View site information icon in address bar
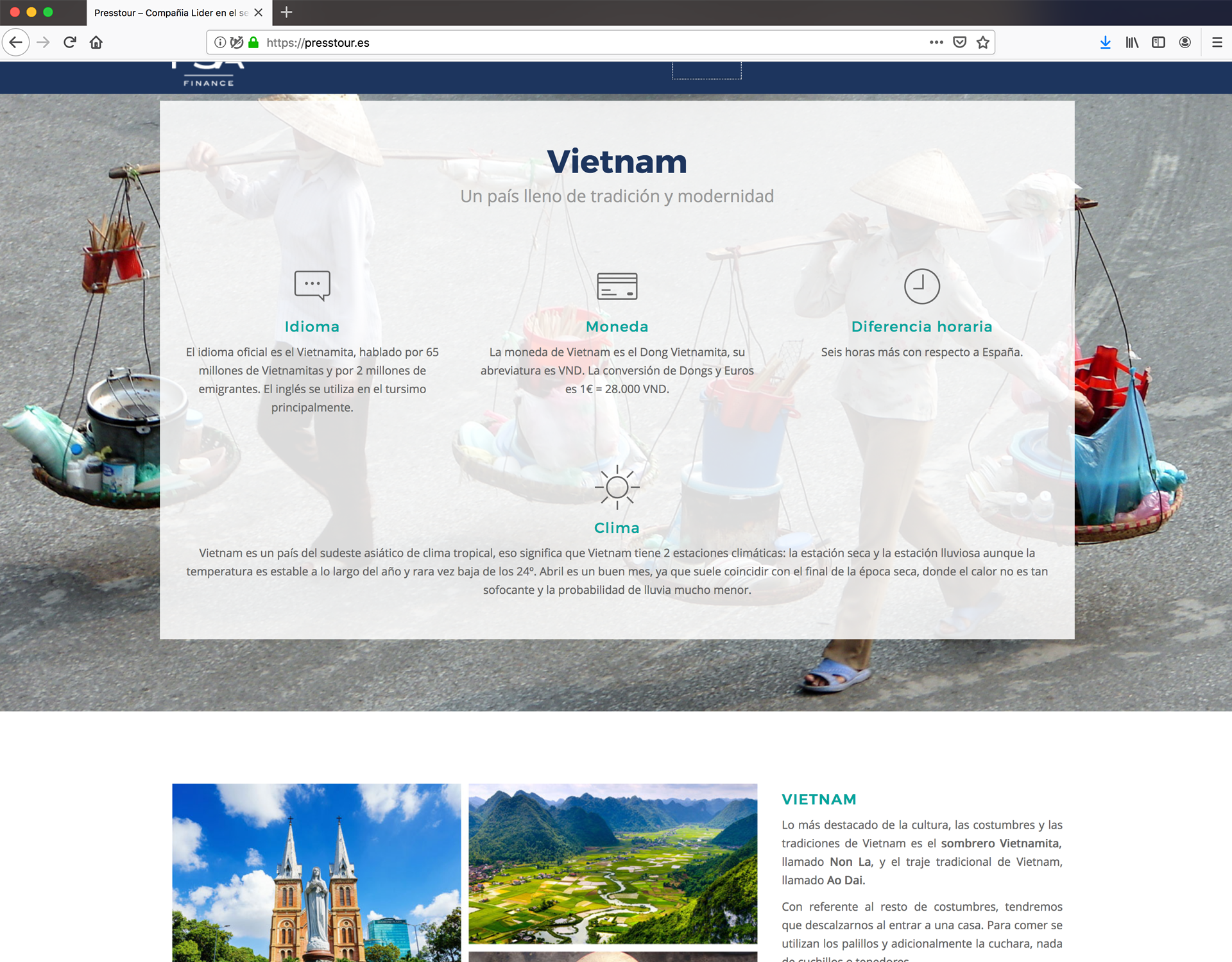1232x962 pixels. [x=220, y=42]
